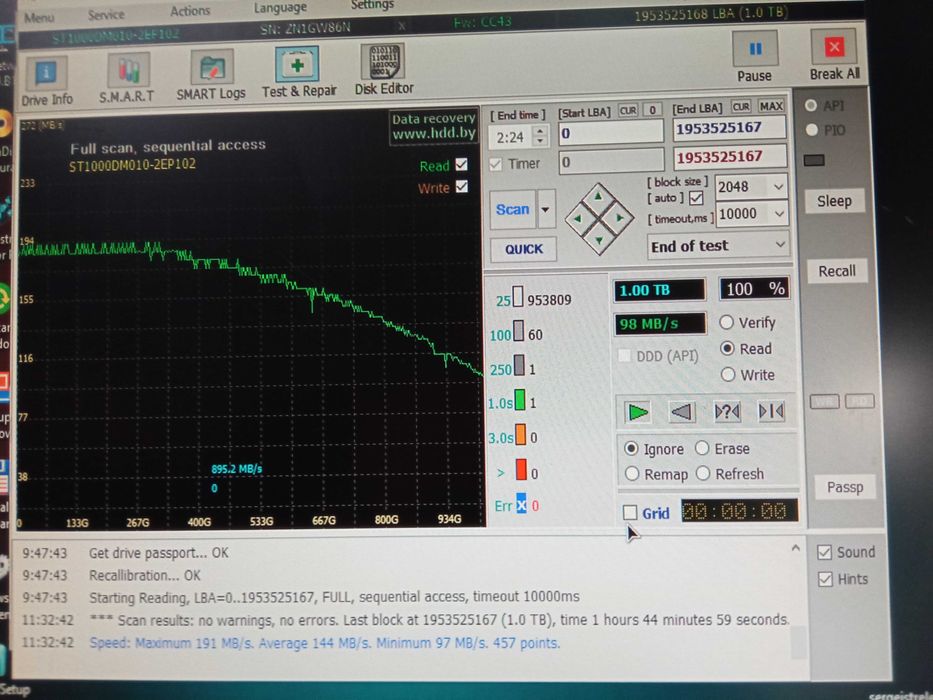Click the Start LBA input field

point(610,132)
